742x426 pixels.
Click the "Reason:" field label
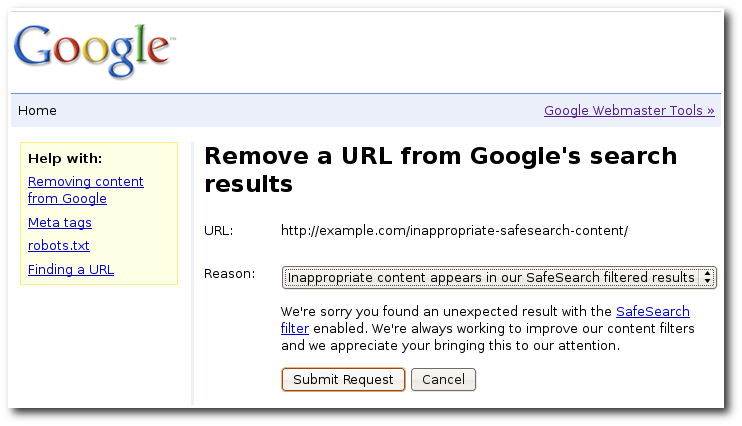pyautogui.click(x=230, y=274)
